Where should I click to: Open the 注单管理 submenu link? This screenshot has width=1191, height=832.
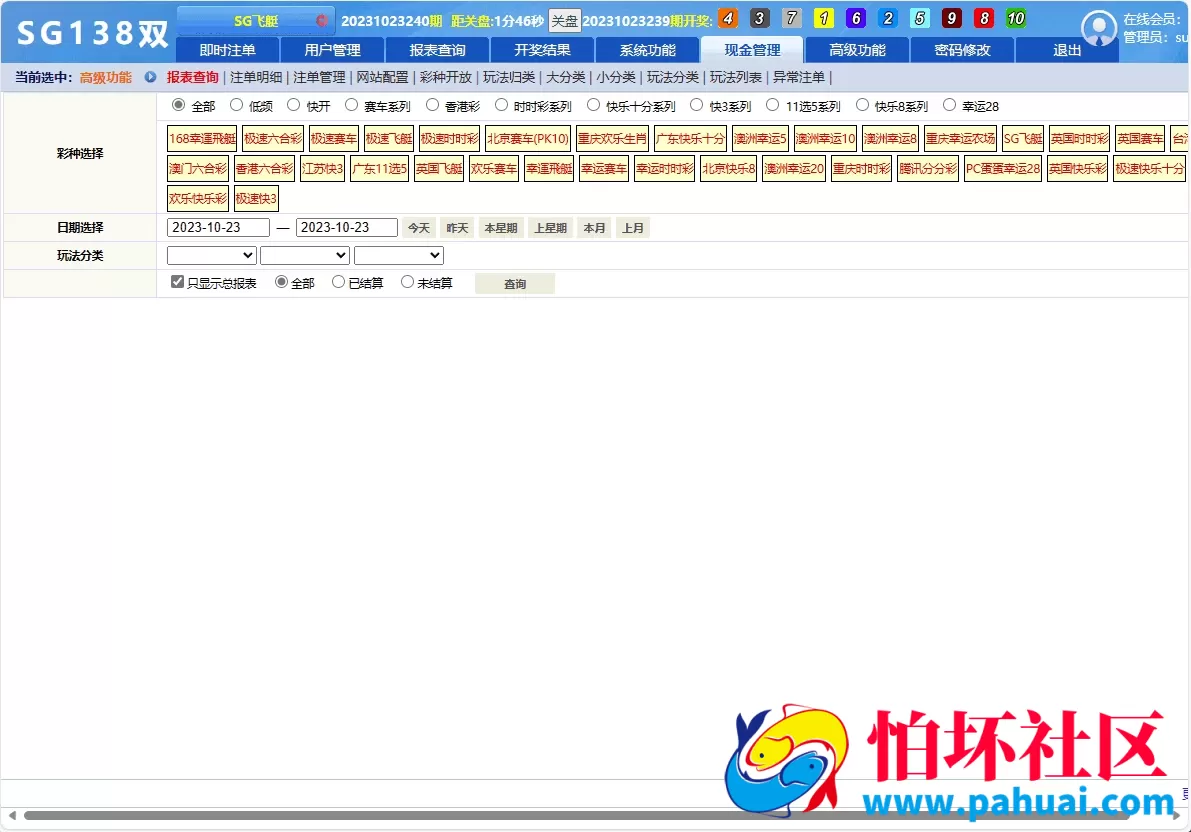[x=319, y=78]
